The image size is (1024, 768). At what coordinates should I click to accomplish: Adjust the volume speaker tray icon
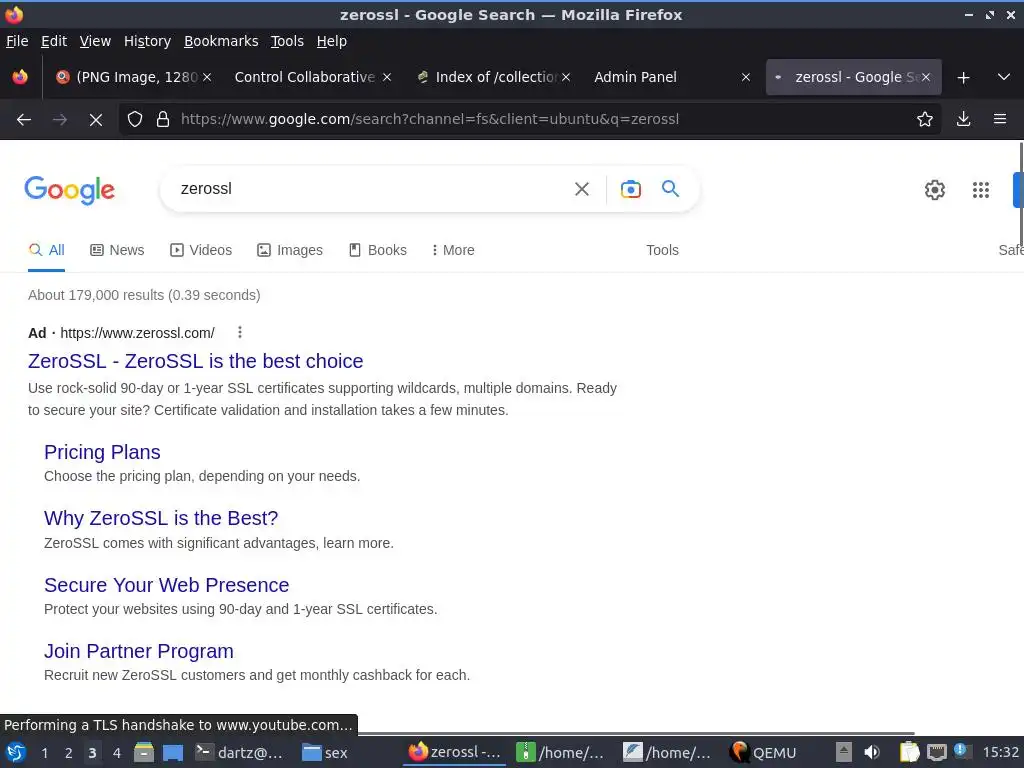871,753
